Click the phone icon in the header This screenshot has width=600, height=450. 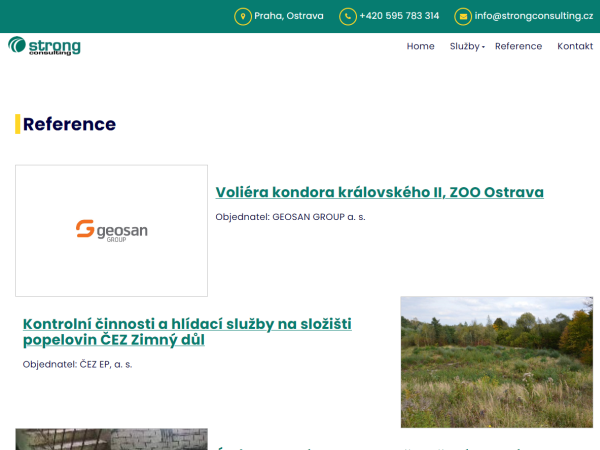pyautogui.click(x=347, y=16)
